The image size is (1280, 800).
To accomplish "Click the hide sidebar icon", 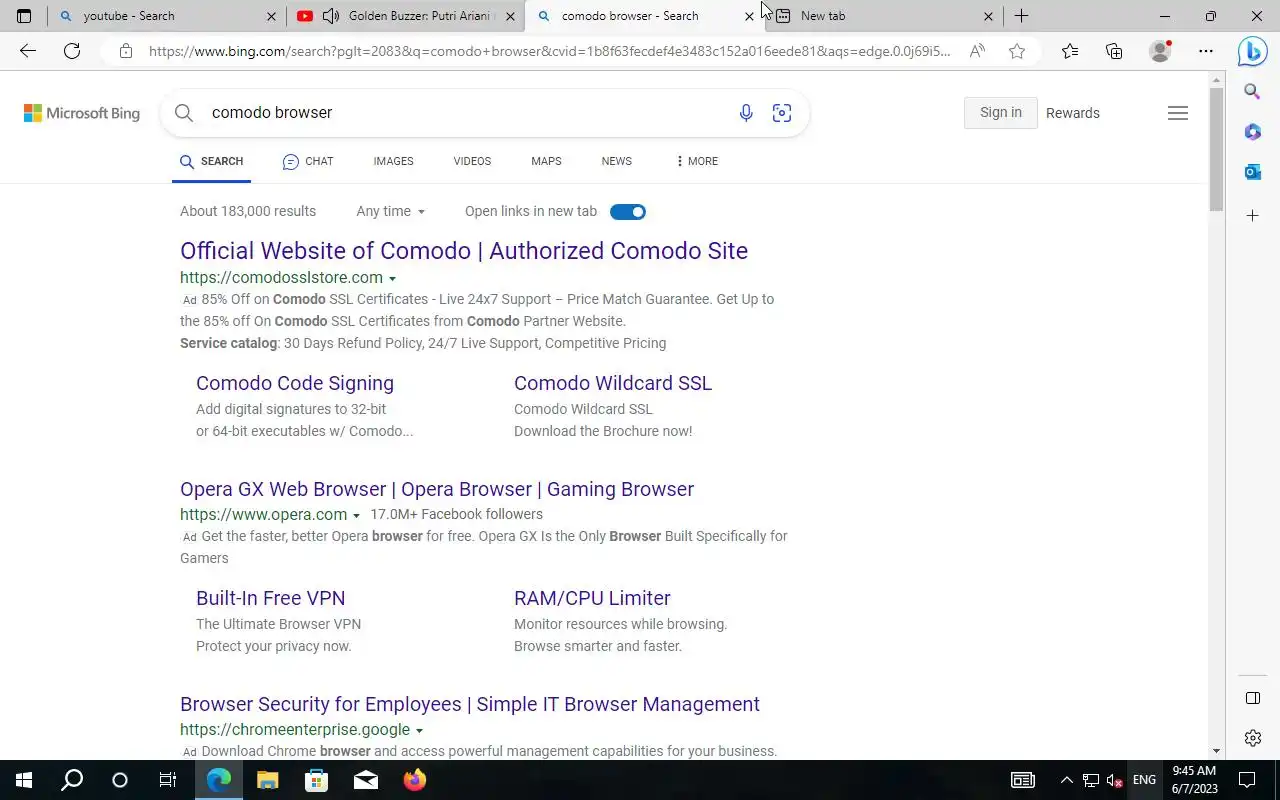I will tap(1252, 698).
